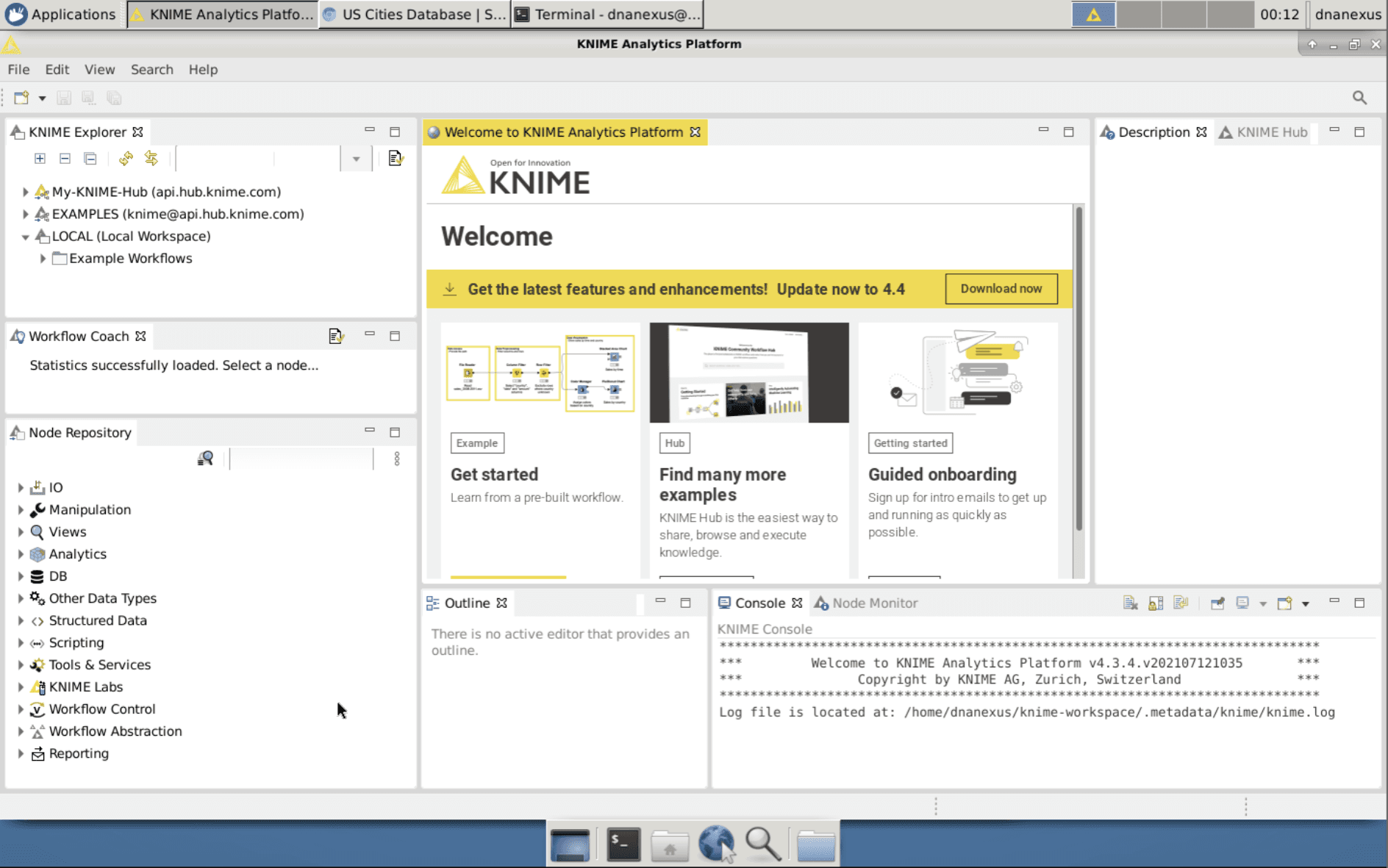This screenshot has width=1388, height=868.
Task: Open the KNIME Explorer filter dropdown arrow
Action: 356,159
